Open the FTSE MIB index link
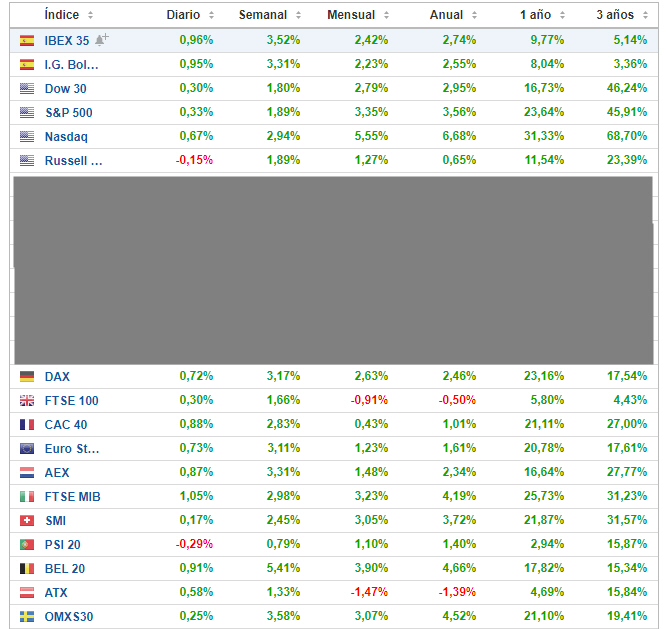 coord(72,497)
